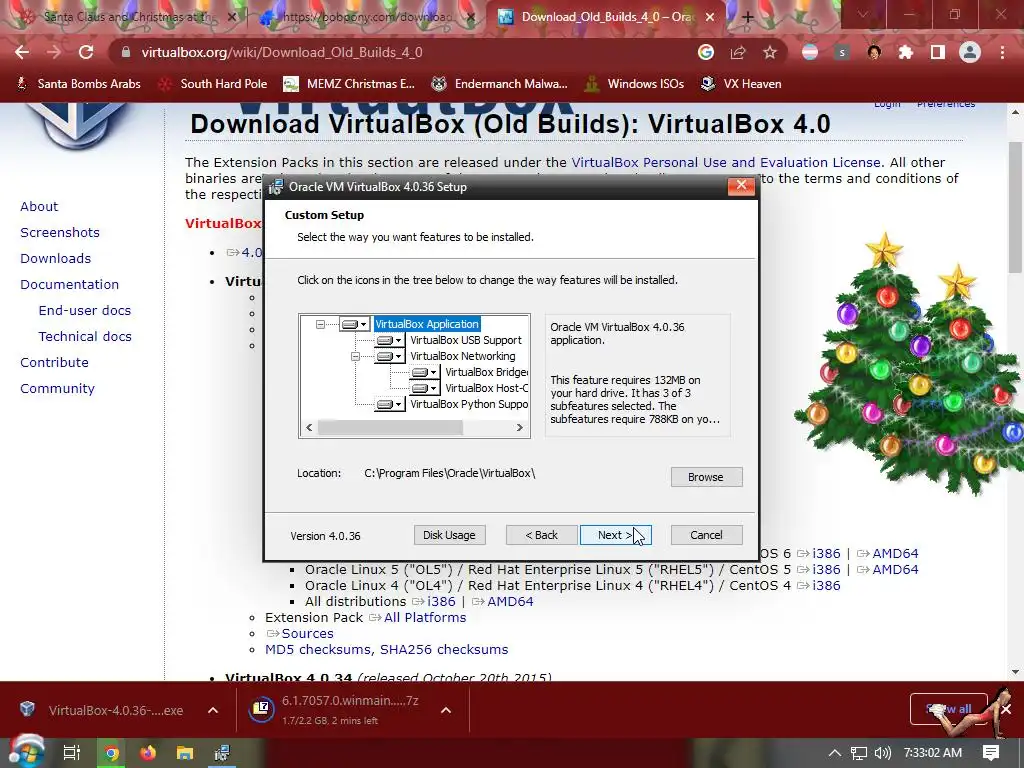Screen dimensions: 1024x768
Task: Open Documentation in site sidebar
Action: [x=69, y=285]
